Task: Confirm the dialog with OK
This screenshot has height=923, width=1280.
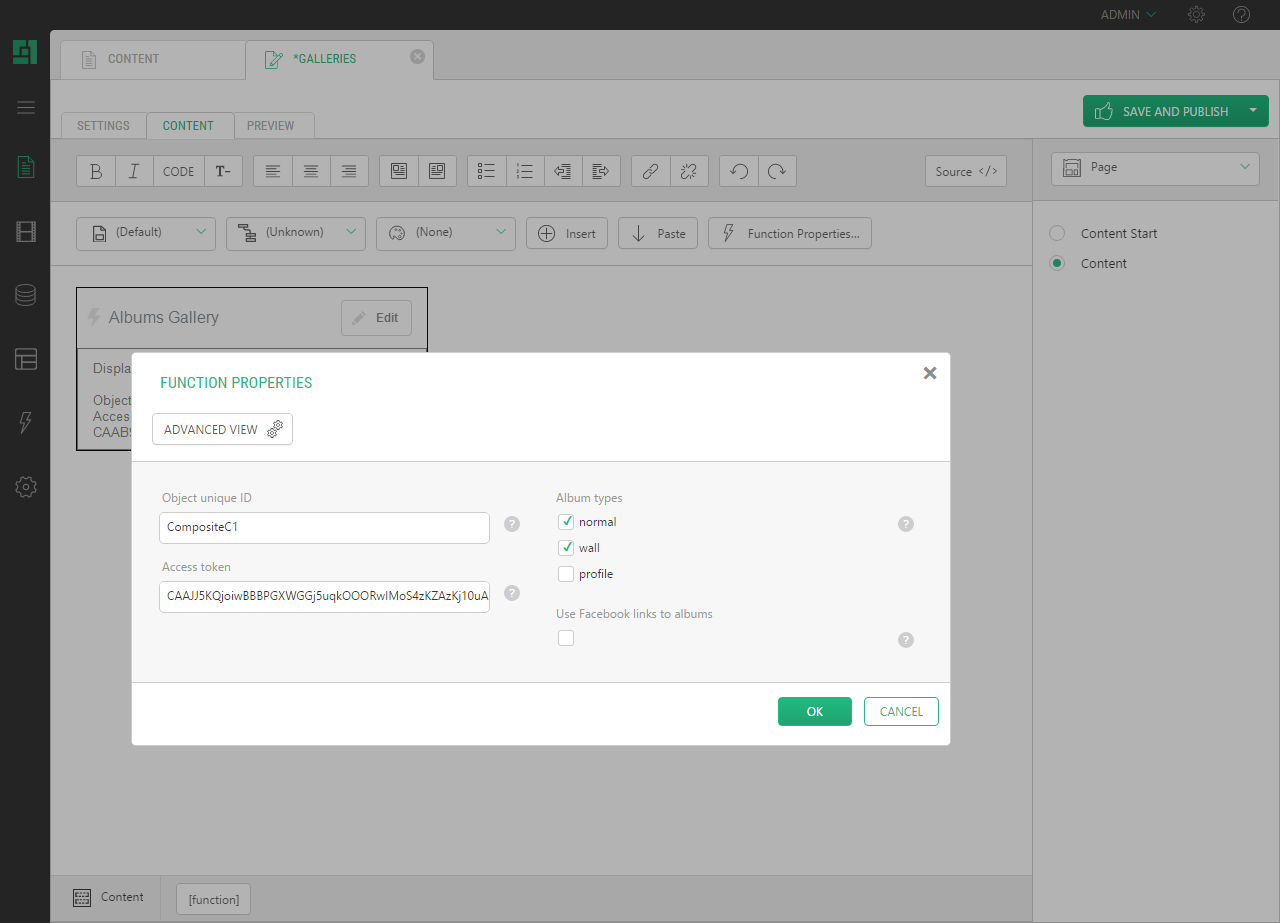Action: click(814, 711)
